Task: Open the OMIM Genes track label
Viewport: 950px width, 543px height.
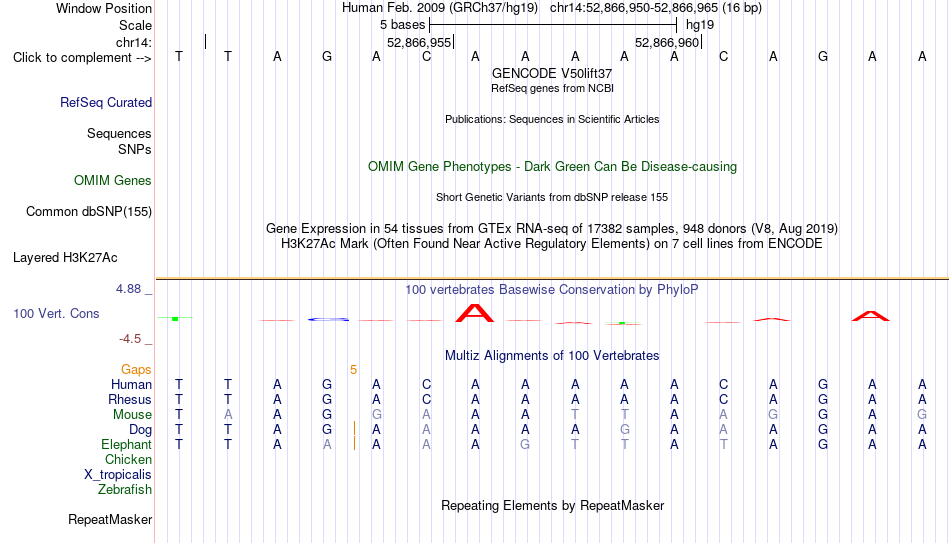Action: [113, 181]
